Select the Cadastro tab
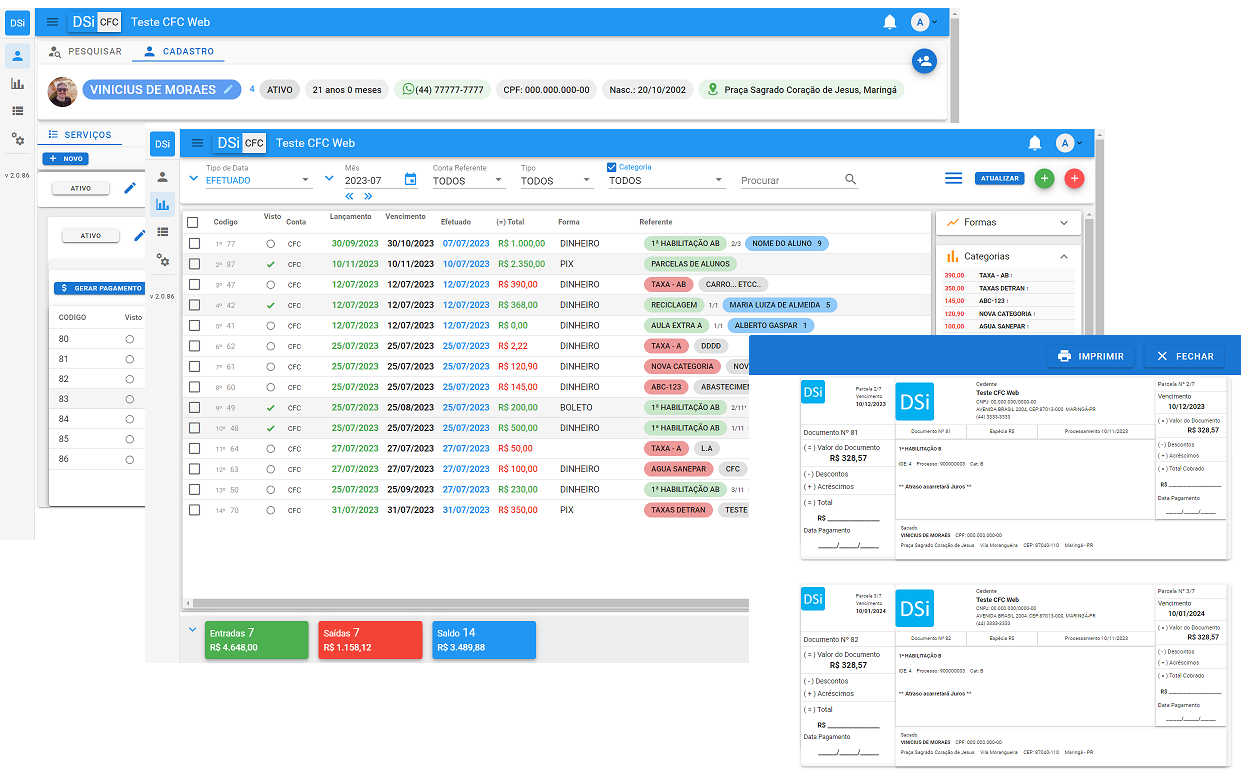Image resolution: width=1248 pixels, height=777 pixels. pyautogui.click(x=178, y=52)
